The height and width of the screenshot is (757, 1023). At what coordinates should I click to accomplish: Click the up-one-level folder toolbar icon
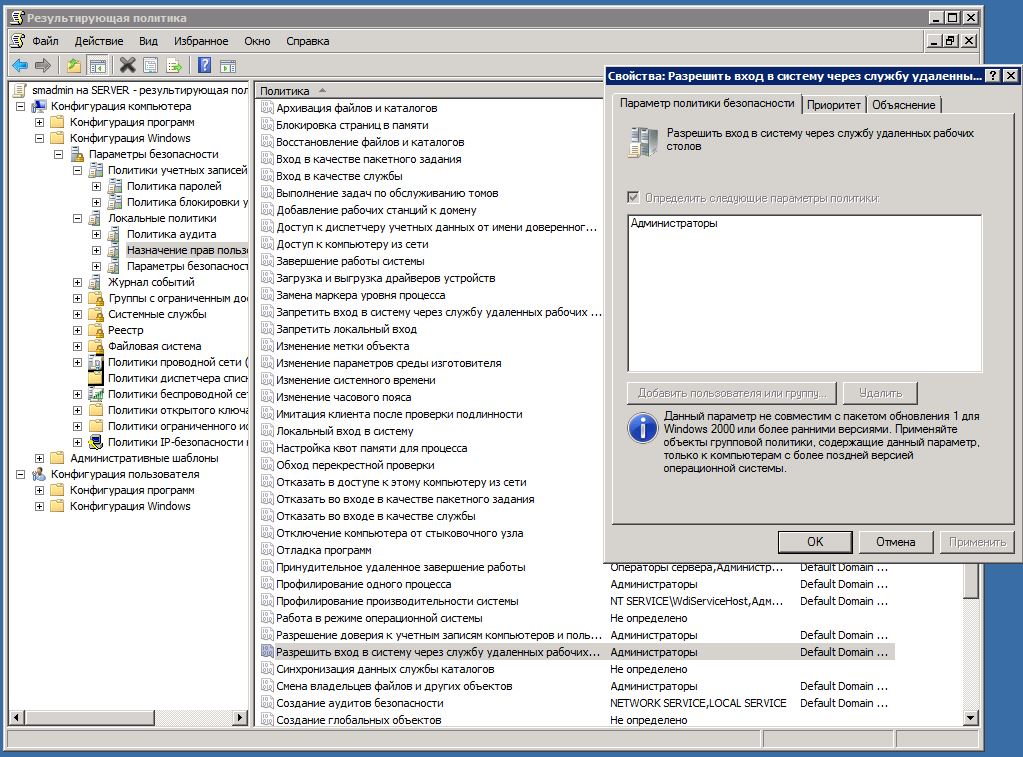click(x=74, y=65)
